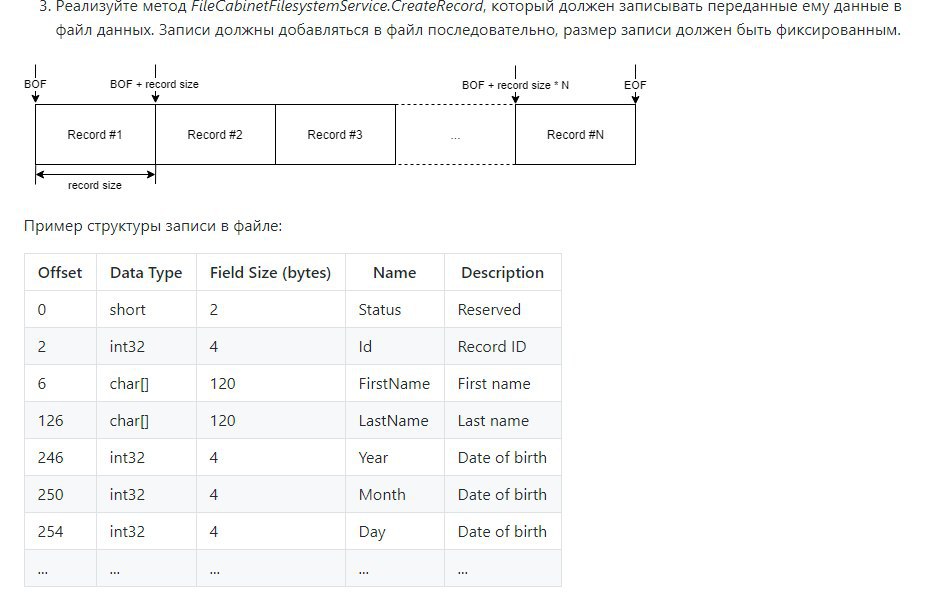
Task: Click the 'short' data type cell
Action: (146, 309)
